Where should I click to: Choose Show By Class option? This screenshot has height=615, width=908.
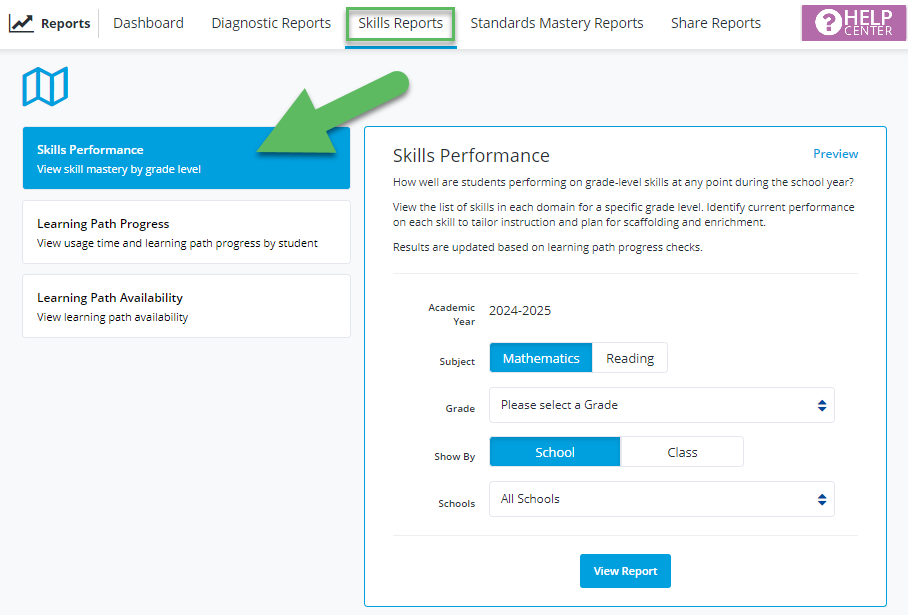[x=682, y=452]
